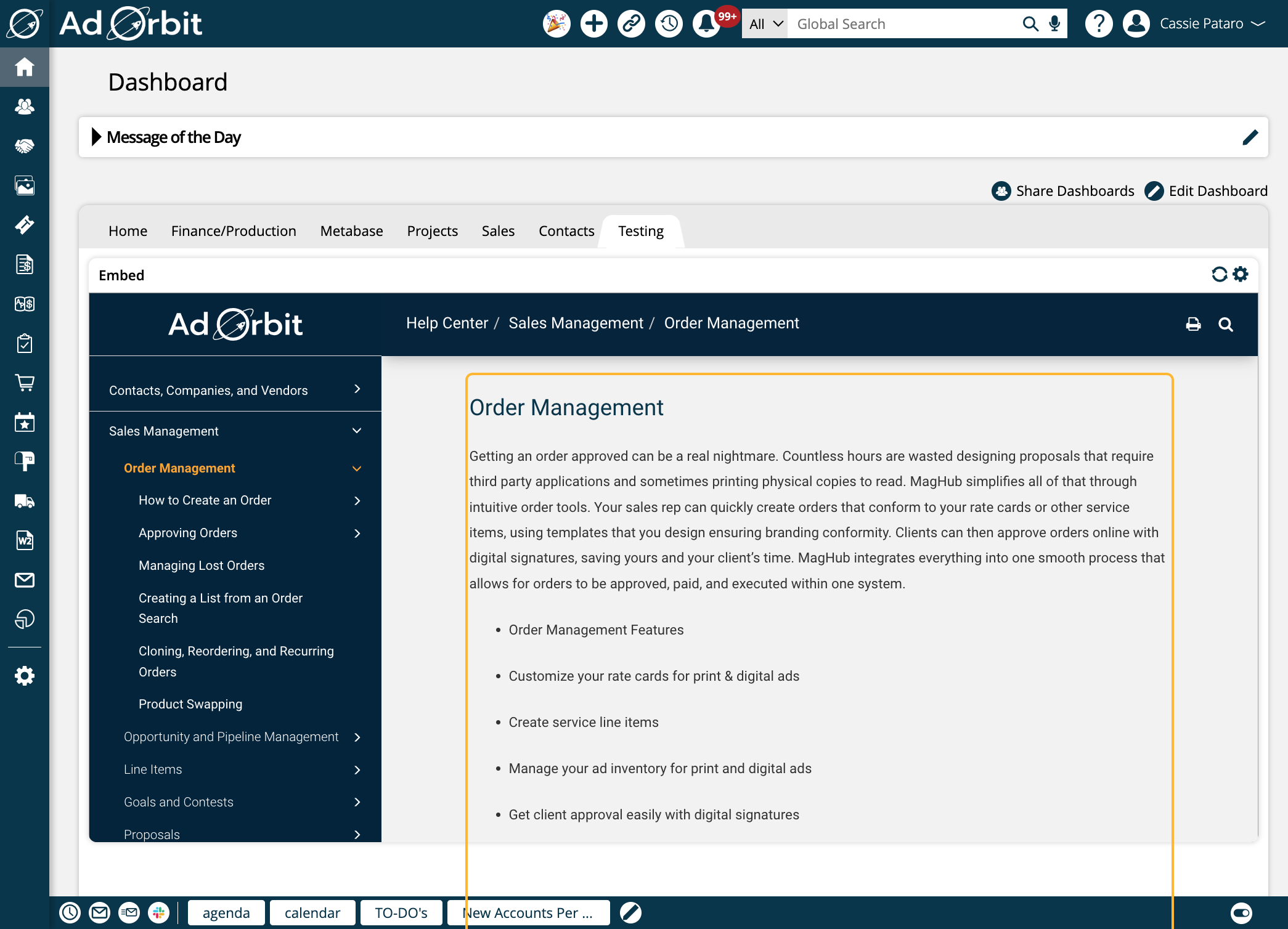Open the handshake Sales sidebar icon
The width and height of the screenshot is (1288, 929).
point(25,146)
